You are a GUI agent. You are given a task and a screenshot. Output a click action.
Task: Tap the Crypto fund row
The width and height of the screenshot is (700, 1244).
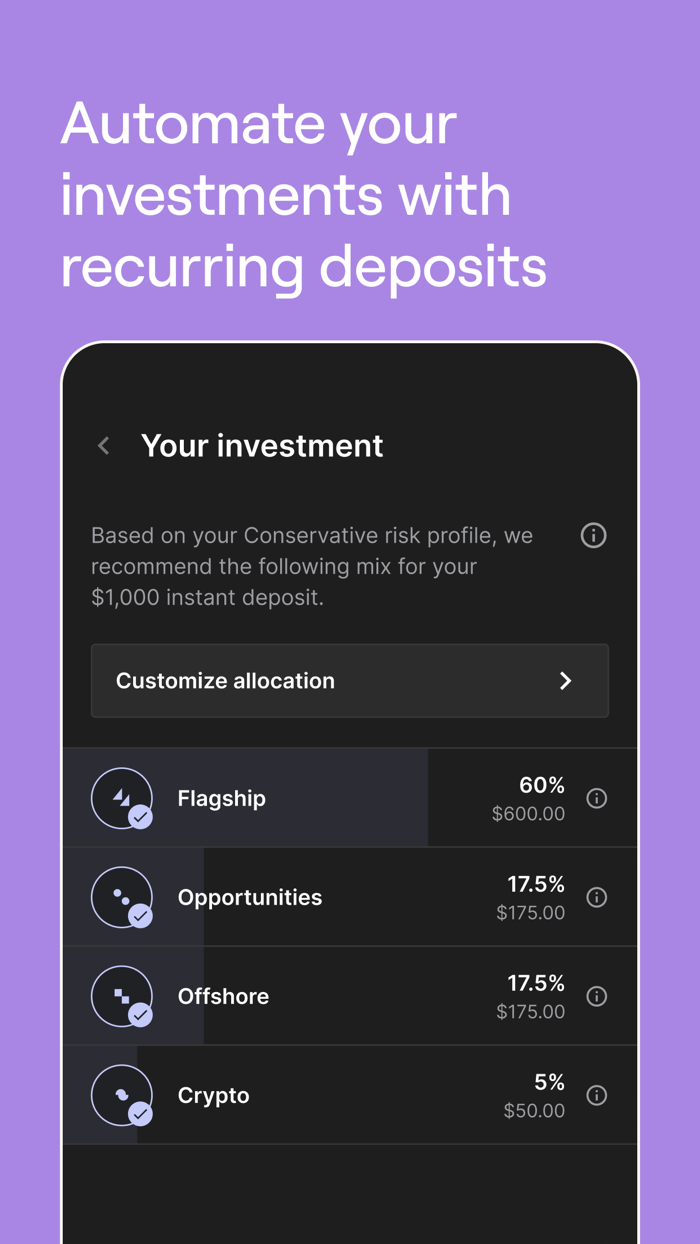[350, 1094]
